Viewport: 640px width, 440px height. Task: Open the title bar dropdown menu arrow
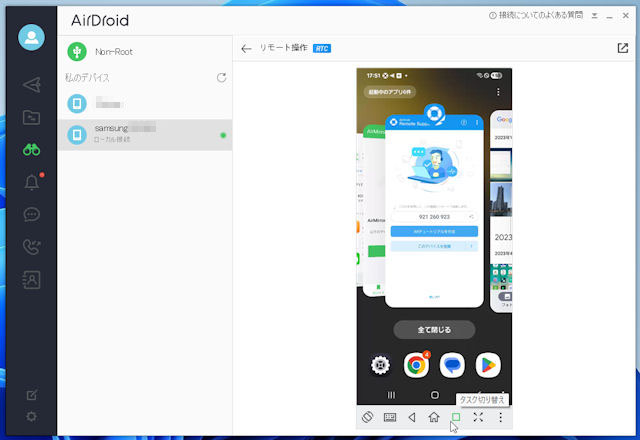pos(595,16)
